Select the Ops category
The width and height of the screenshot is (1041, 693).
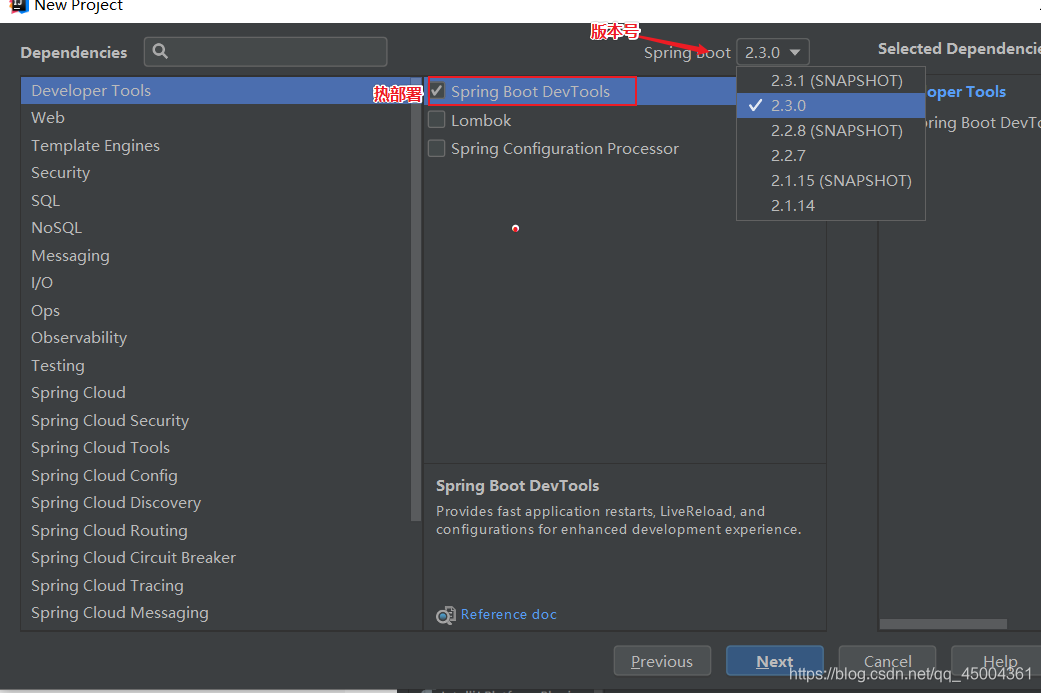point(216,311)
